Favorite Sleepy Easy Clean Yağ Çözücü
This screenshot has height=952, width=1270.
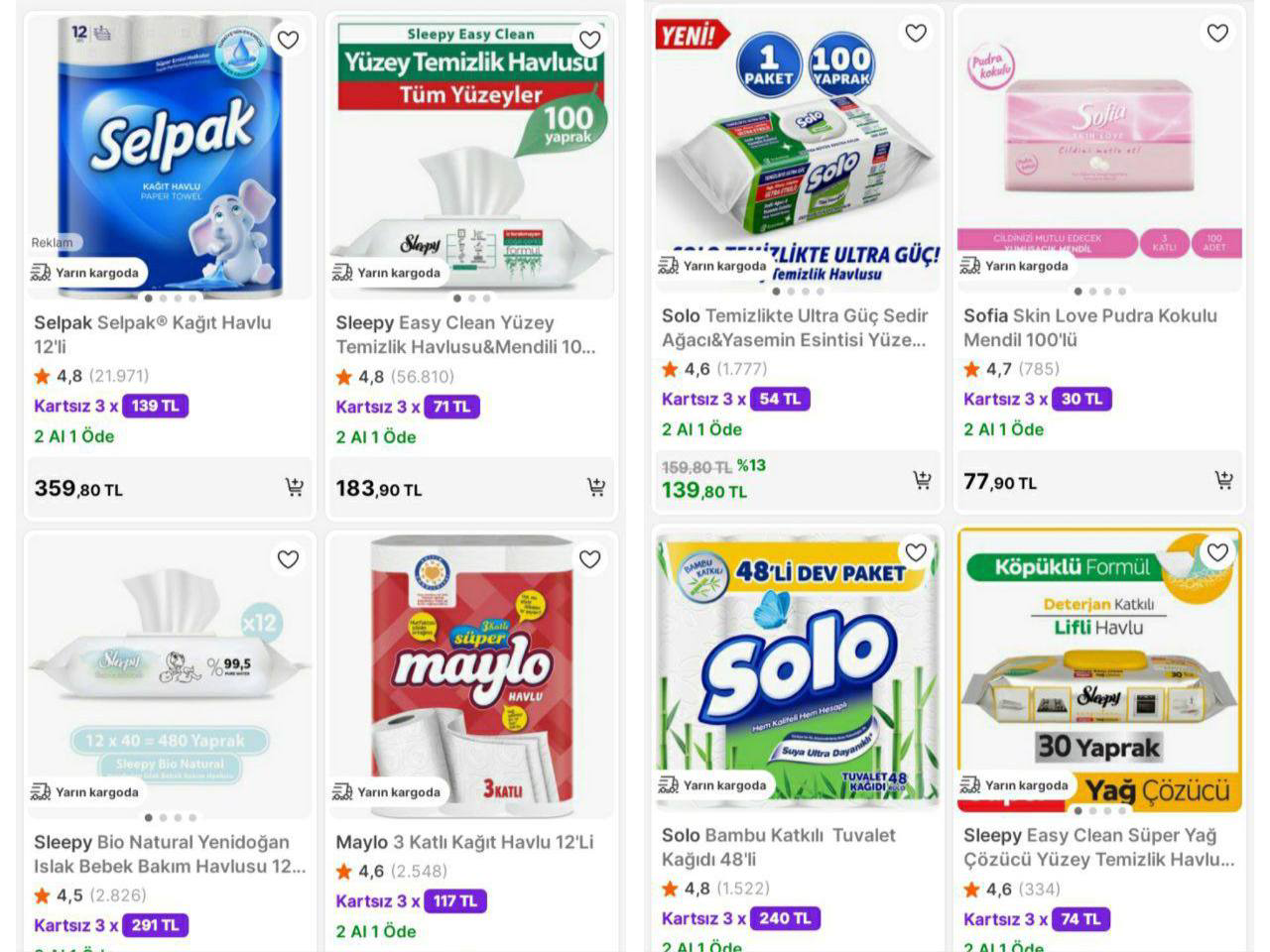1215,553
